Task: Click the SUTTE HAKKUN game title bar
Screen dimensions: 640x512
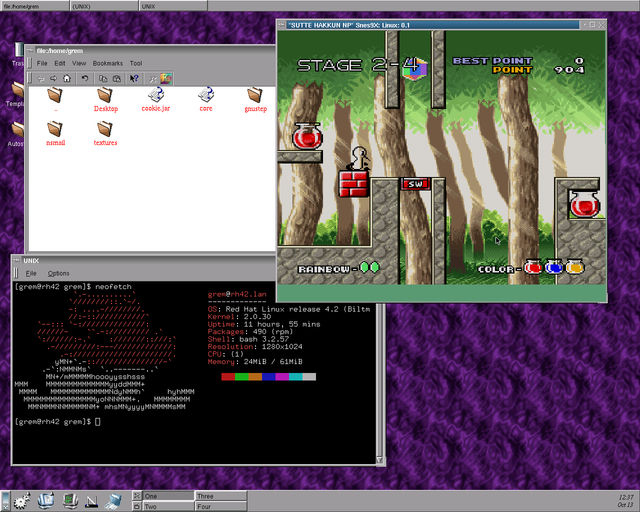Action: [433, 25]
